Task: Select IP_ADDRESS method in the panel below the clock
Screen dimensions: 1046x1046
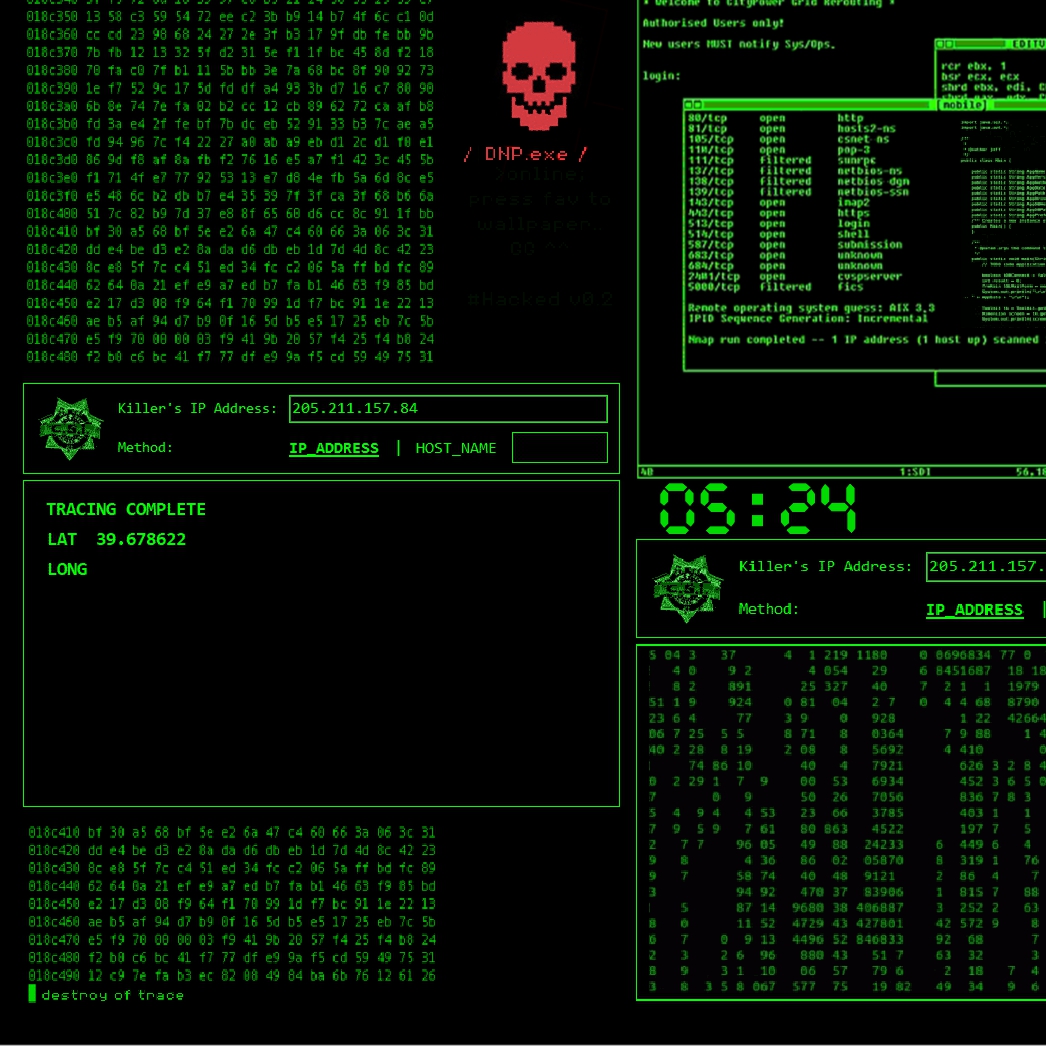Action: click(974, 610)
